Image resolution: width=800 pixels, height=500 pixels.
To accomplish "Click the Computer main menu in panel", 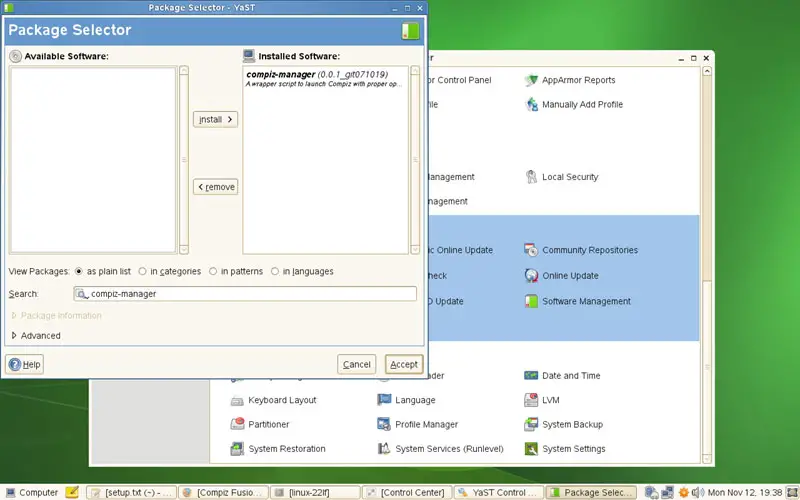I will click(31, 492).
